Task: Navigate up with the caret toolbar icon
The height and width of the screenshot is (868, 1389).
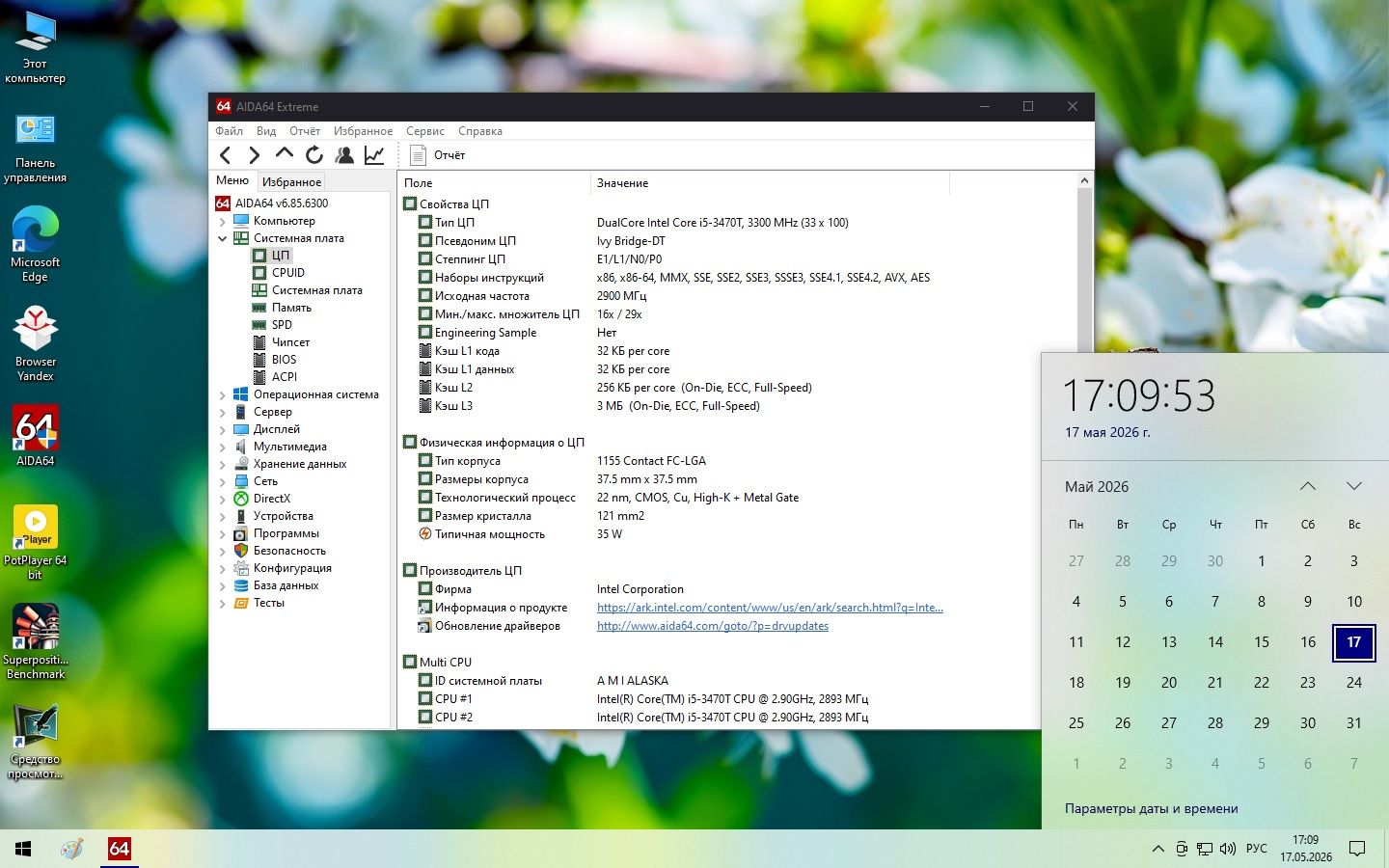Action: coord(285,154)
